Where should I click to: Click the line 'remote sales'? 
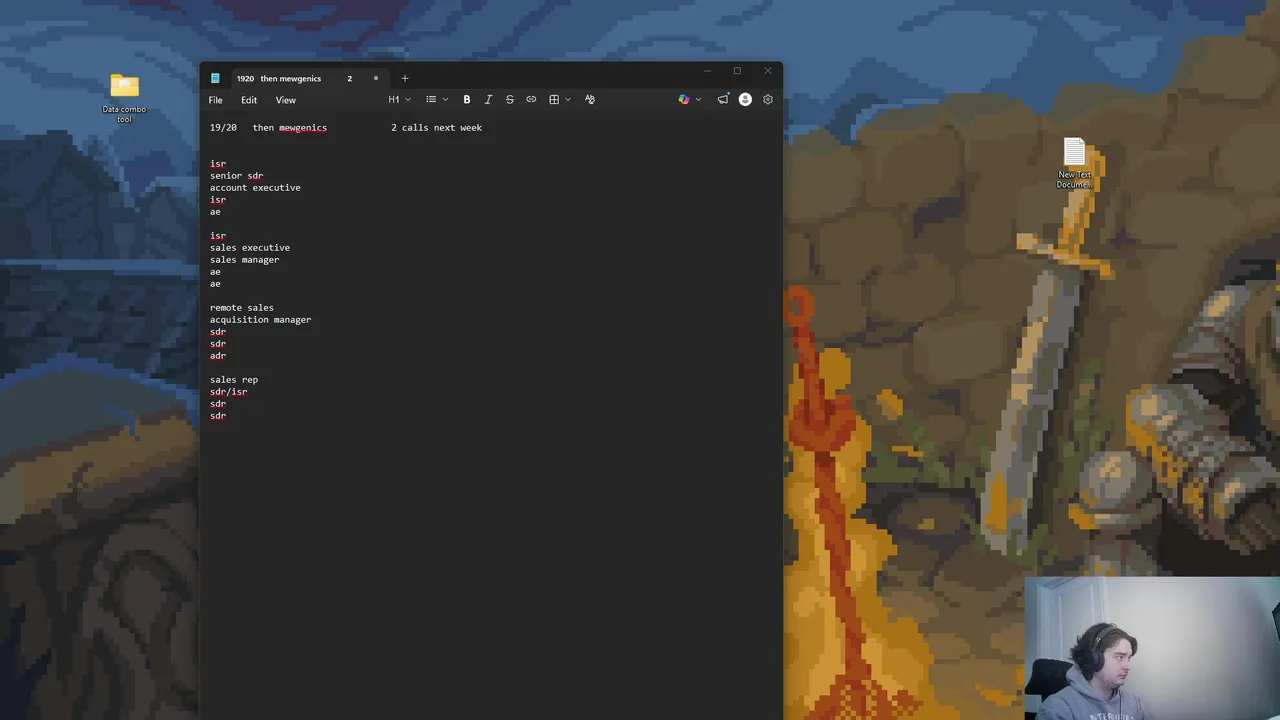(241, 308)
